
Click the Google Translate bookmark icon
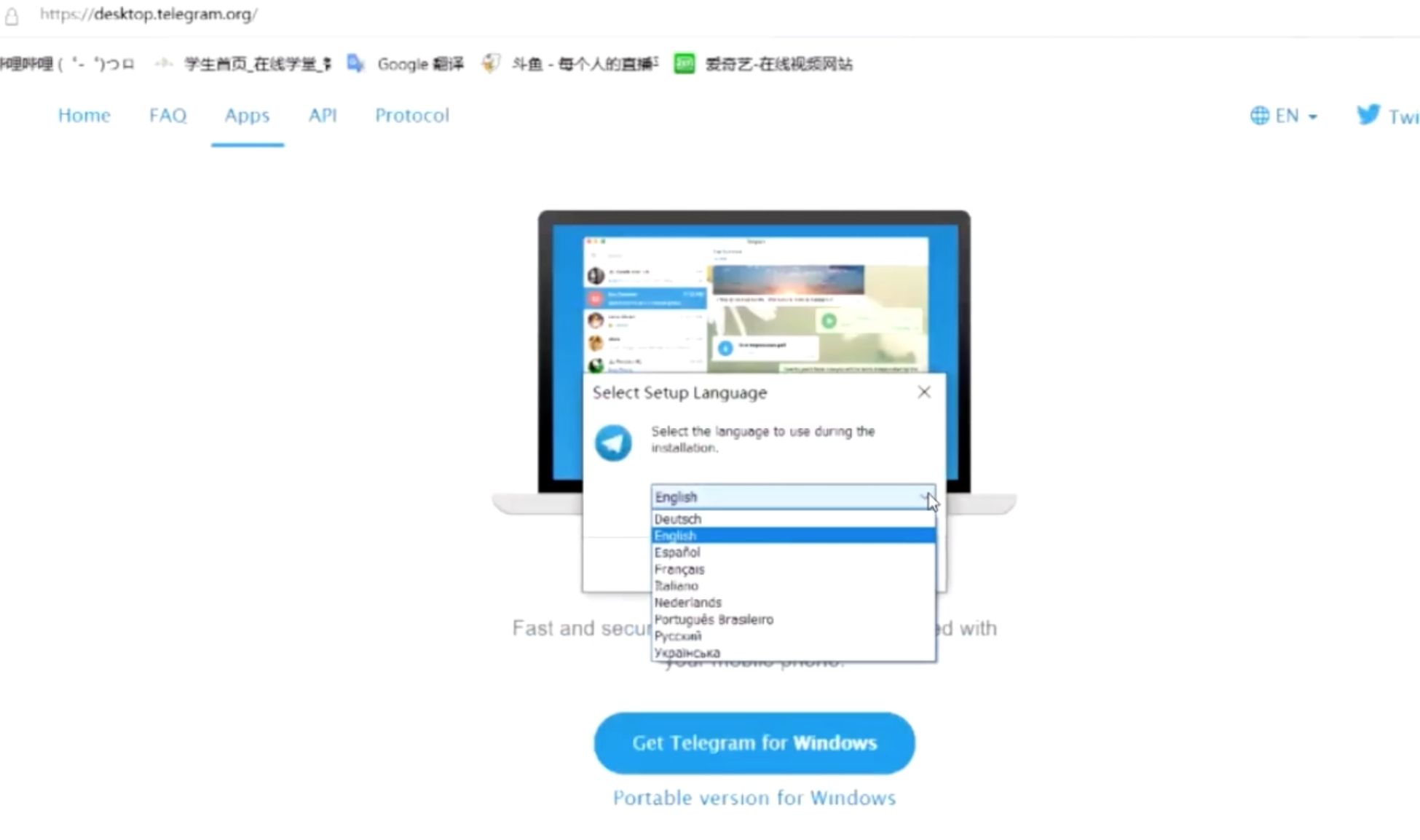[355, 63]
